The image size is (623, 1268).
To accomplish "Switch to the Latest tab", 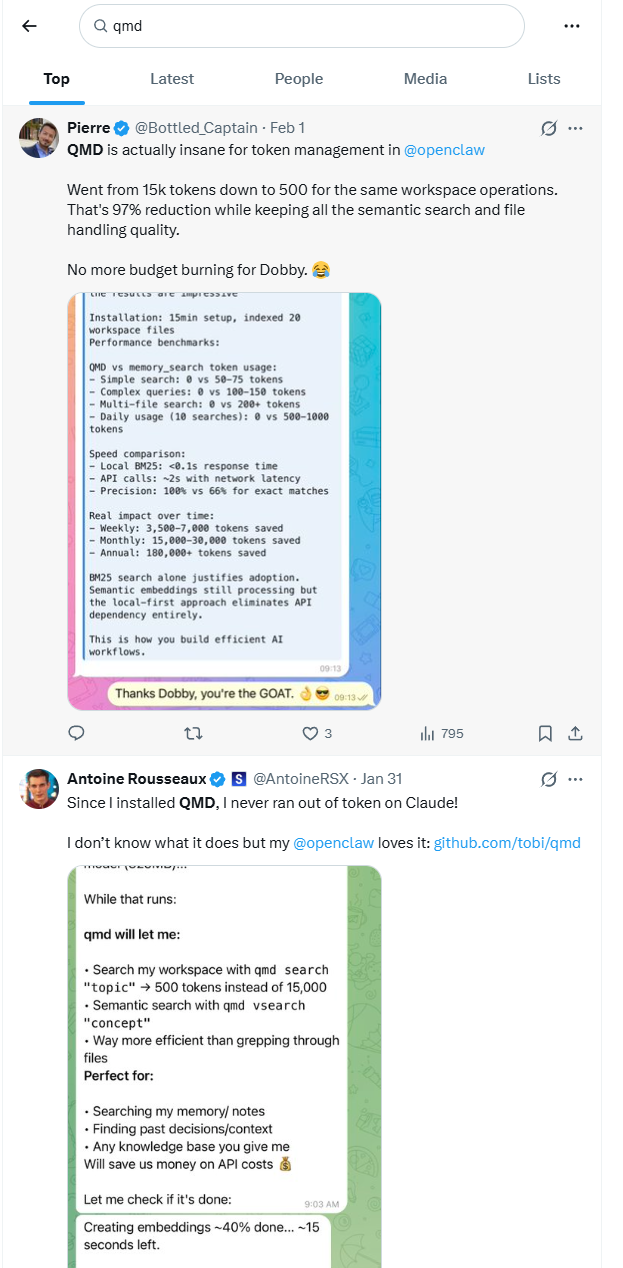I will (x=172, y=79).
